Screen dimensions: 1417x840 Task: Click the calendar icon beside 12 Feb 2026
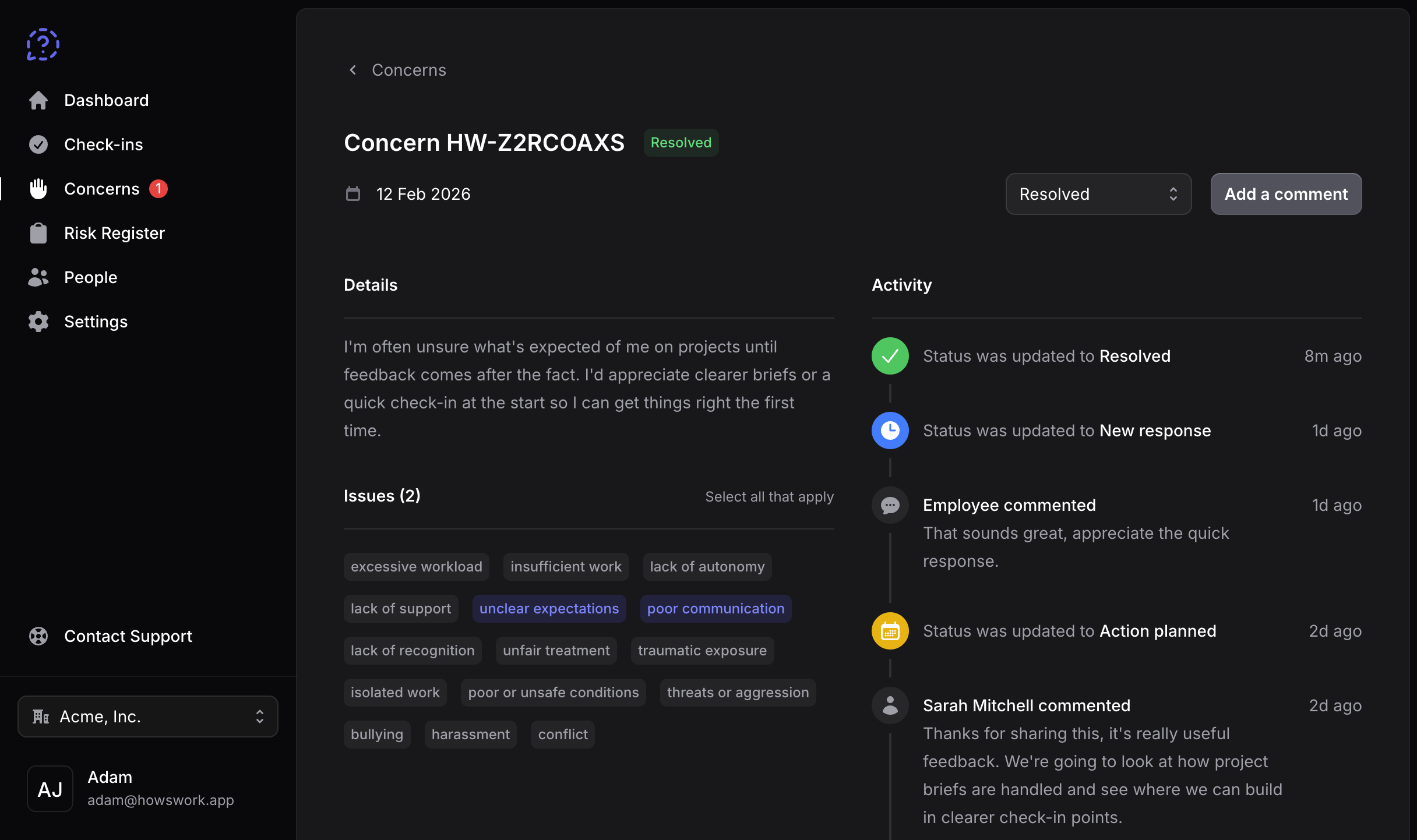(353, 193)
